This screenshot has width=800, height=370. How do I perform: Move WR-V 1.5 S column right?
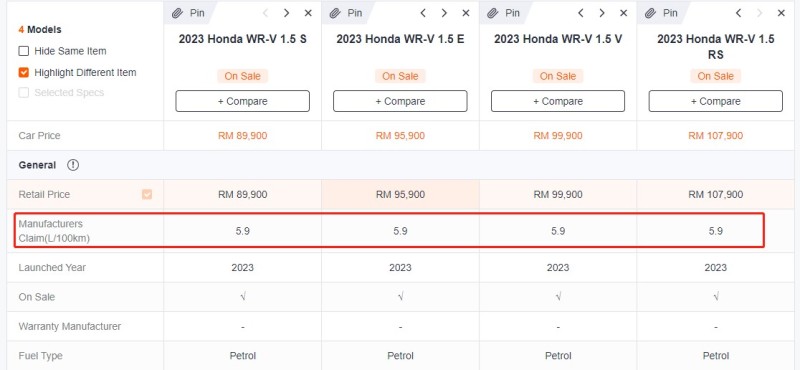pyautogui.click(x=287, y=13)
